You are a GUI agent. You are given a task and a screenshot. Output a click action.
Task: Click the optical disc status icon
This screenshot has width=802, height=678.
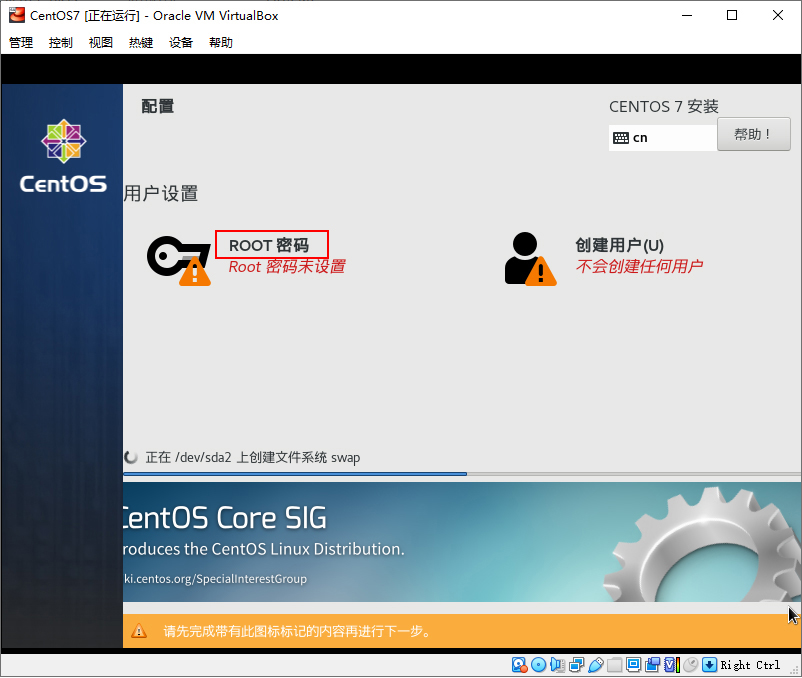537,664
